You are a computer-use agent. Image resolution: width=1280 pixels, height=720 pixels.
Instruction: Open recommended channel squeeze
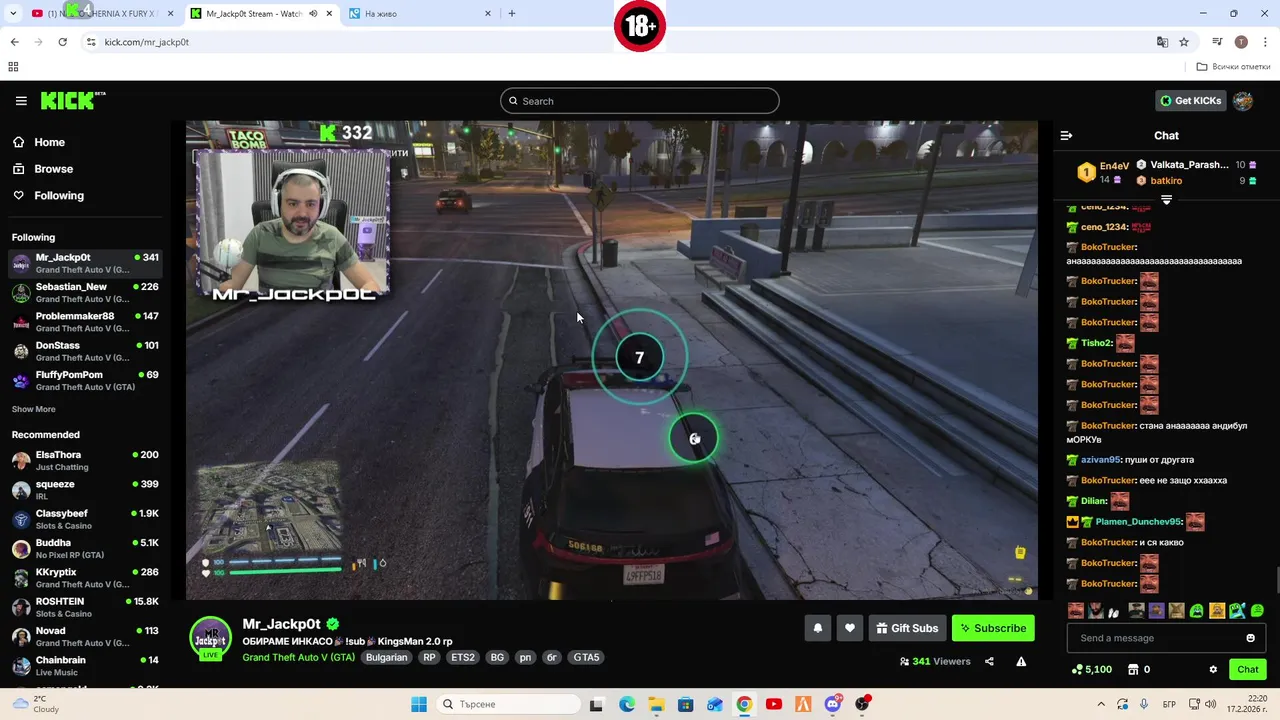[x=85, y=489]
